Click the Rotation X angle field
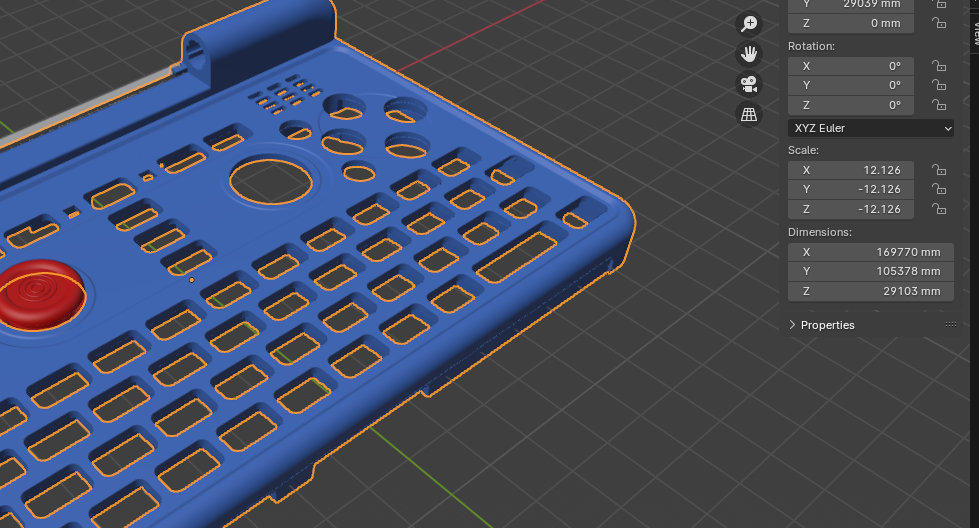979x528 pixels. pyautogui.click(x=851, y=66)
